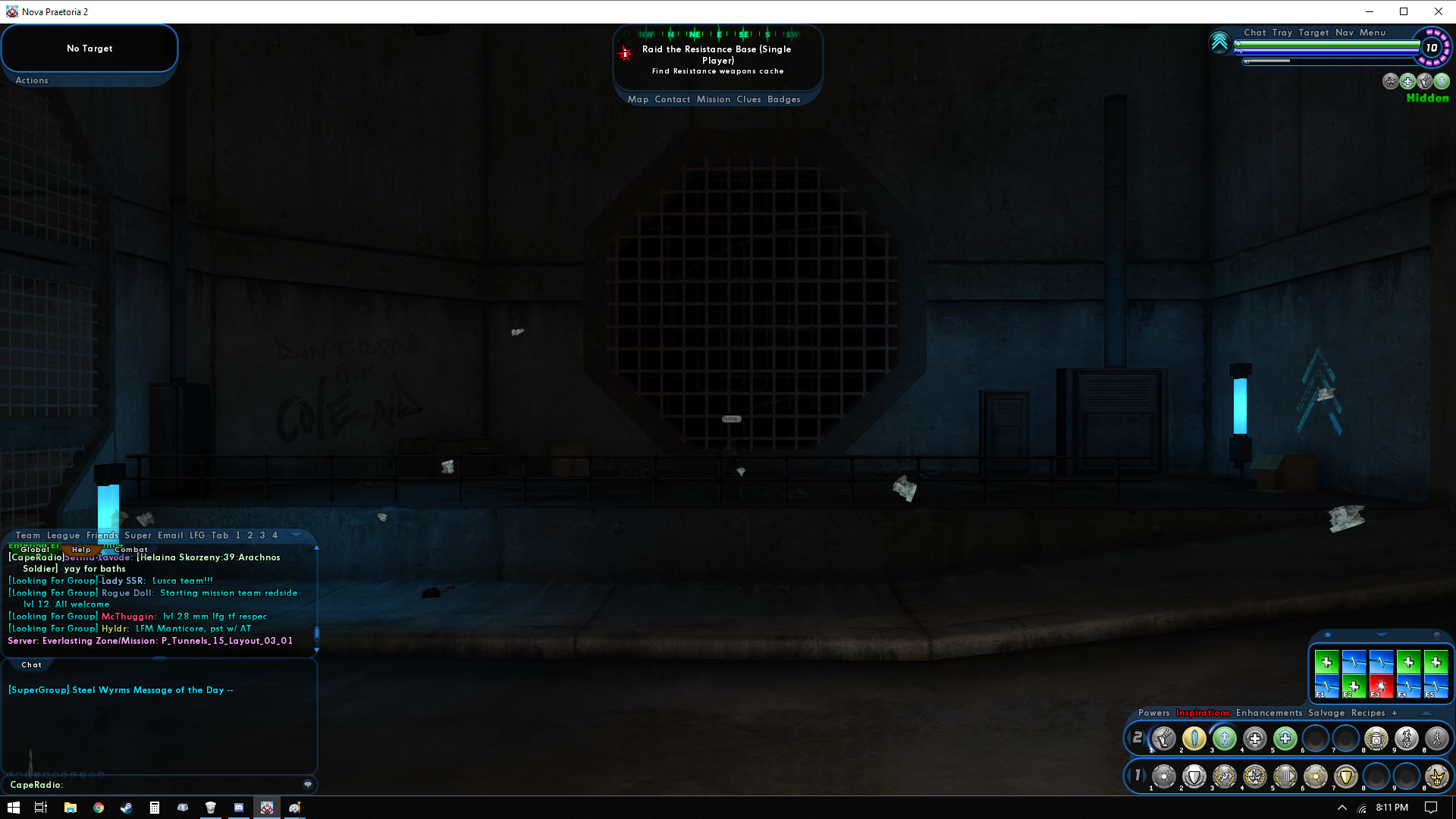Screen dimensions: 1456x819
Task: Switch tray 2 to the next tray
Action: pos(1147,738)
